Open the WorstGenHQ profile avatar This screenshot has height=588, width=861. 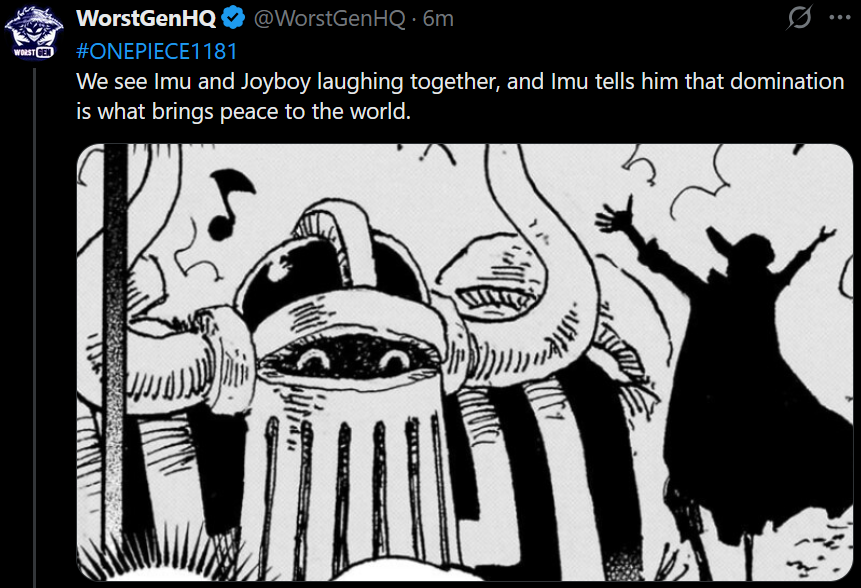click(33, 32)
